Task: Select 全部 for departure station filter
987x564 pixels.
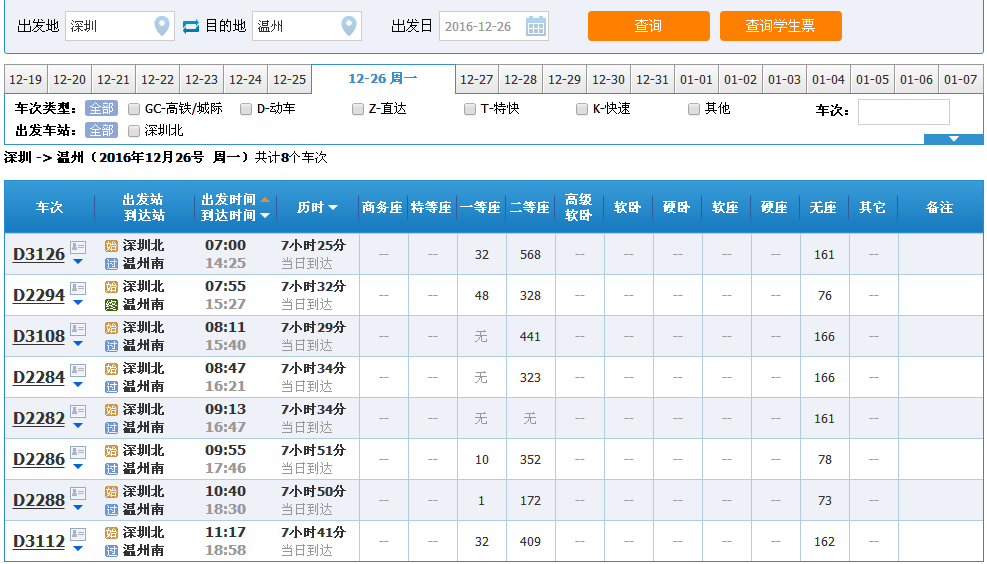Action: [101, 130]
